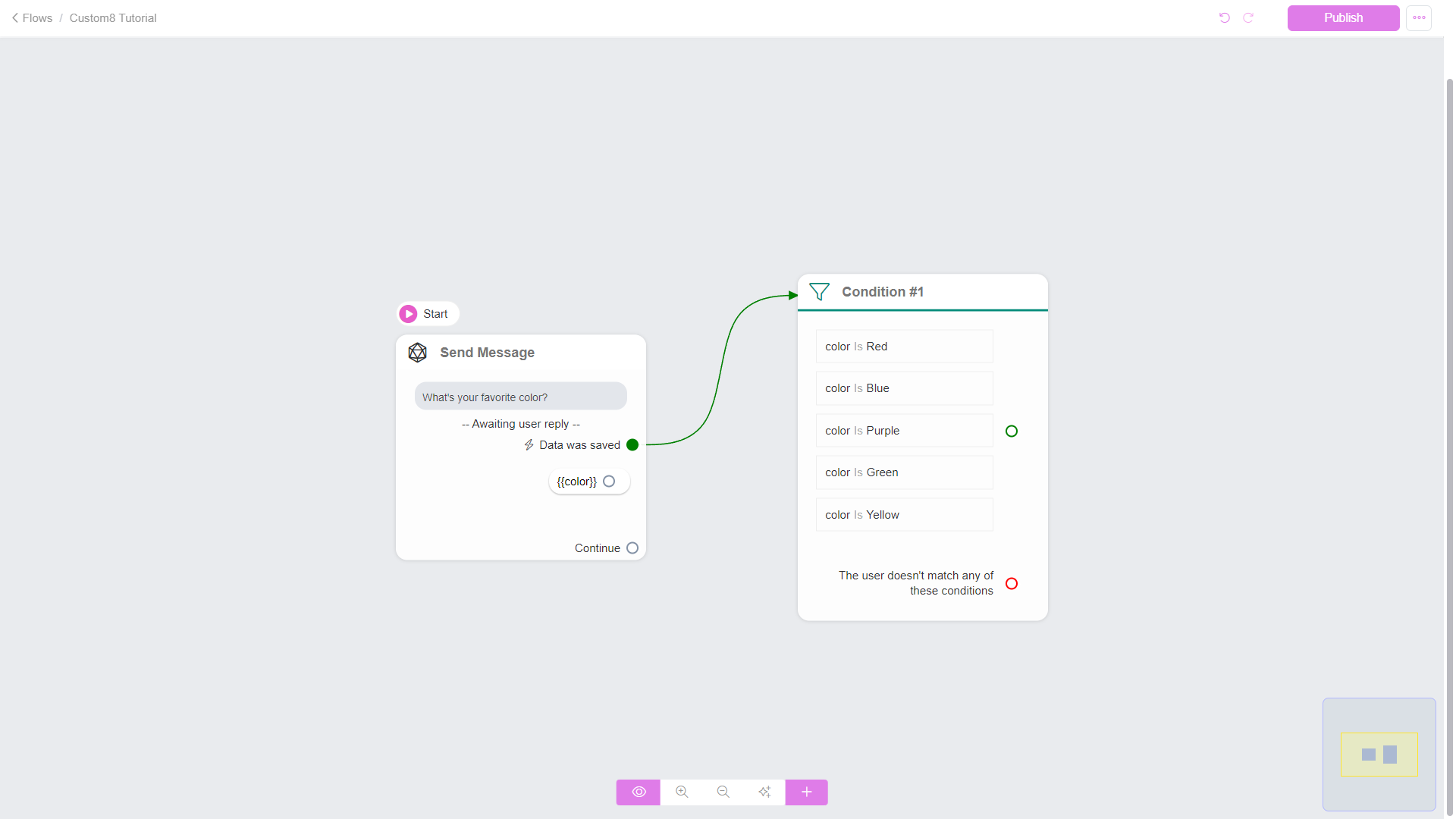Click the Publish button

point(1343,17)
